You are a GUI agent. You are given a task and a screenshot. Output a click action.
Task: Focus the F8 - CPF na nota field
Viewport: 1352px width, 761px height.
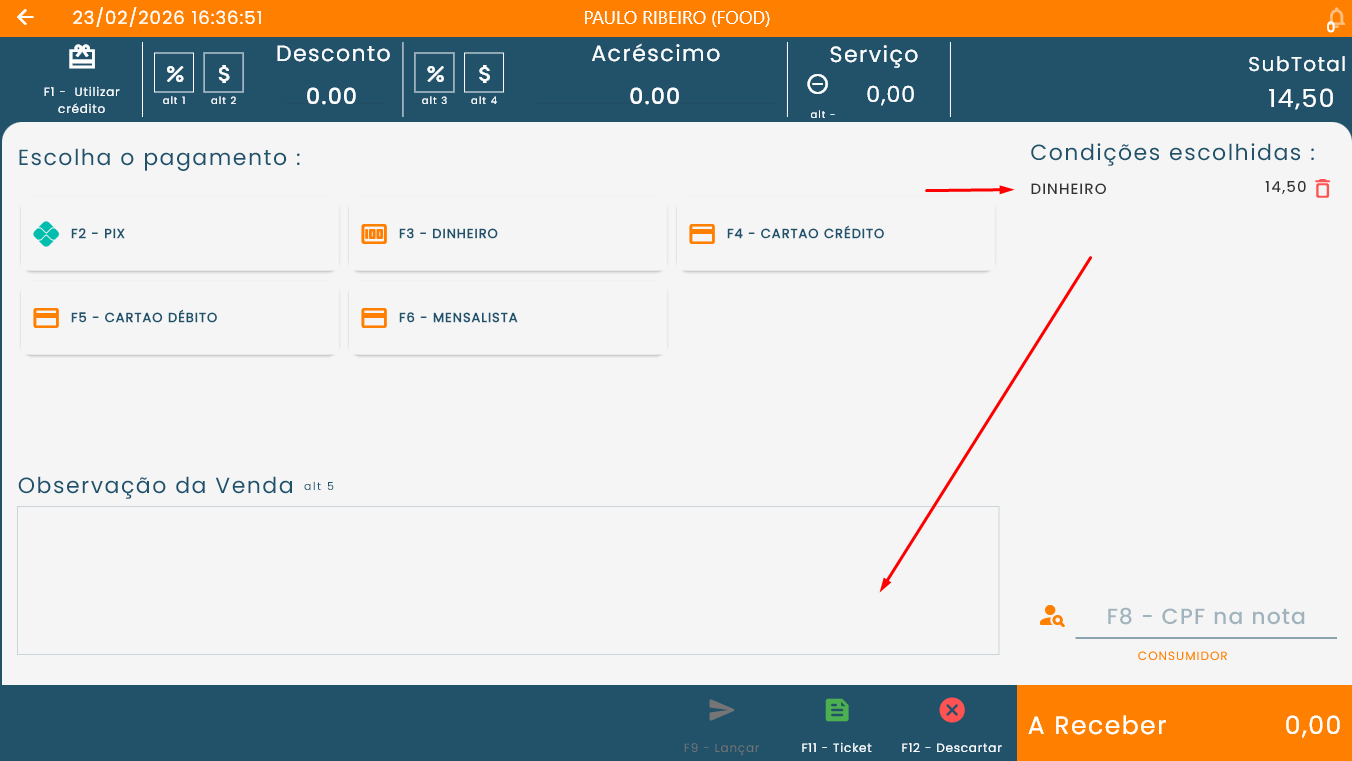pyautogui.click(x=1205, y=617)
